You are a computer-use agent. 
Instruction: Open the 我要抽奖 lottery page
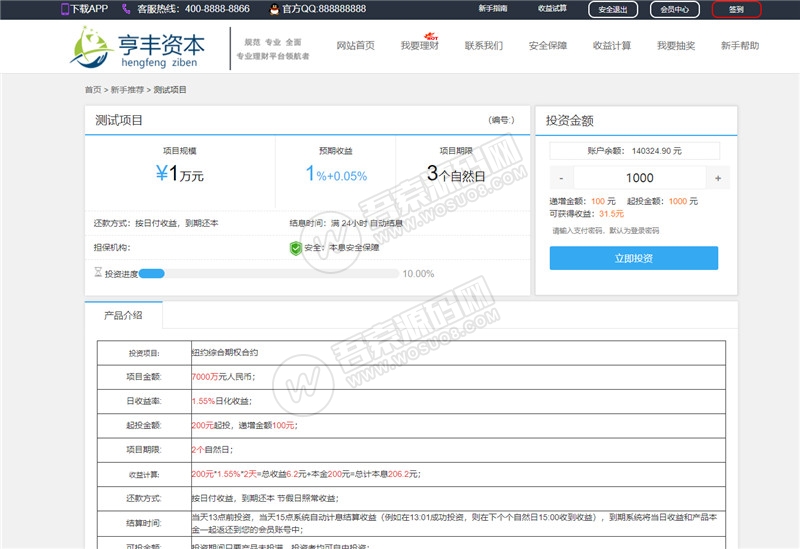click(x=675, y=46)
